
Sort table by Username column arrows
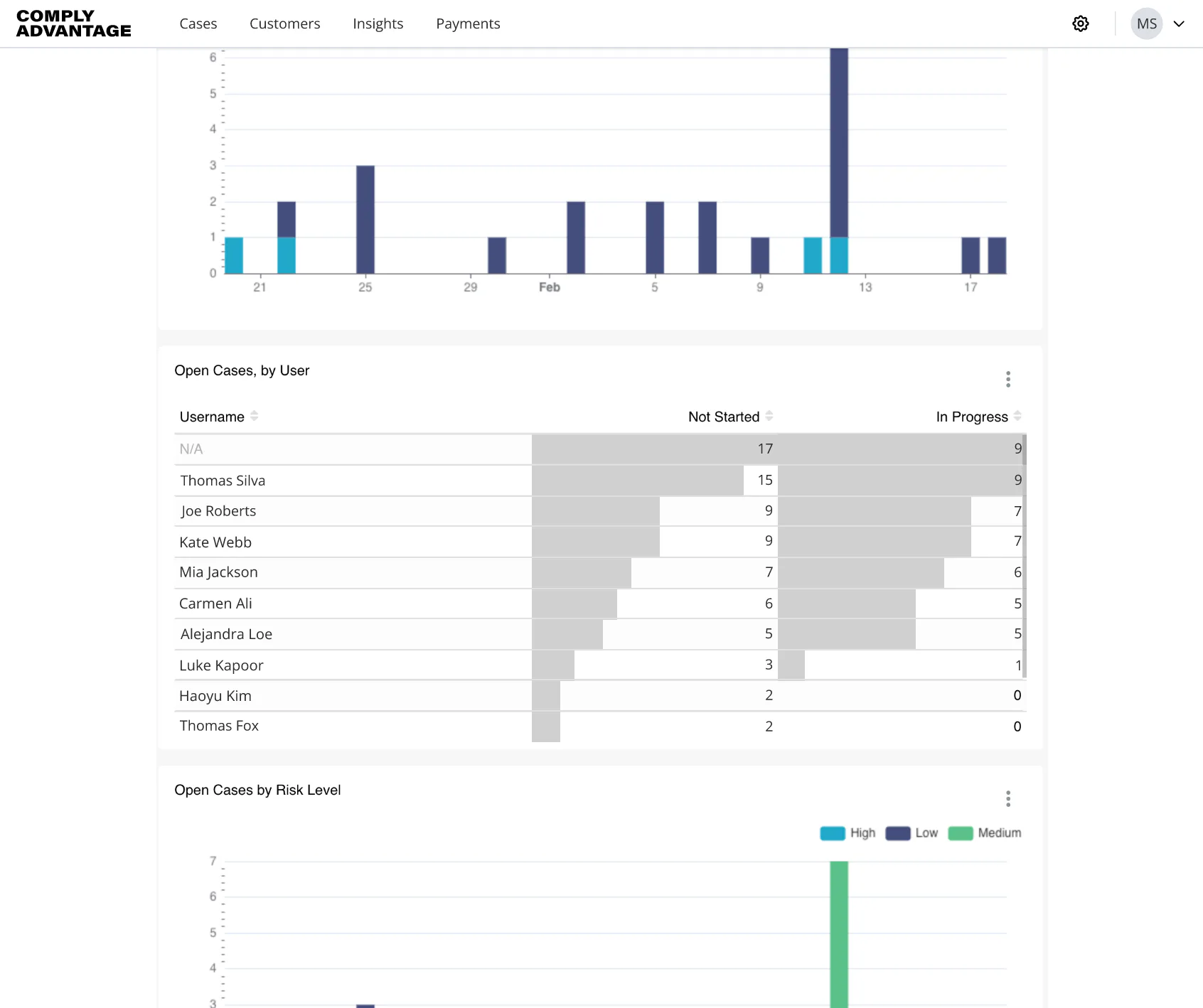tap(255, 416)
